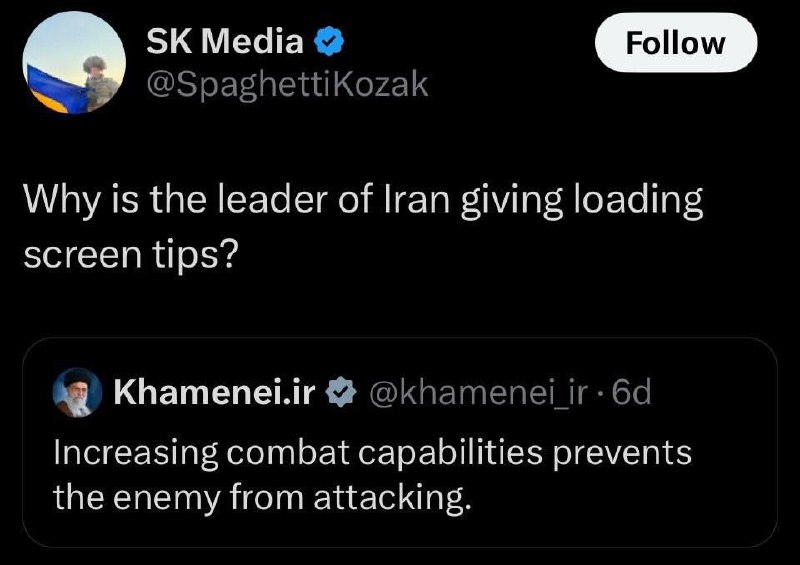
Task: Click Khamenei.ir's verified checkmark badge
Action: pos(341,392)
